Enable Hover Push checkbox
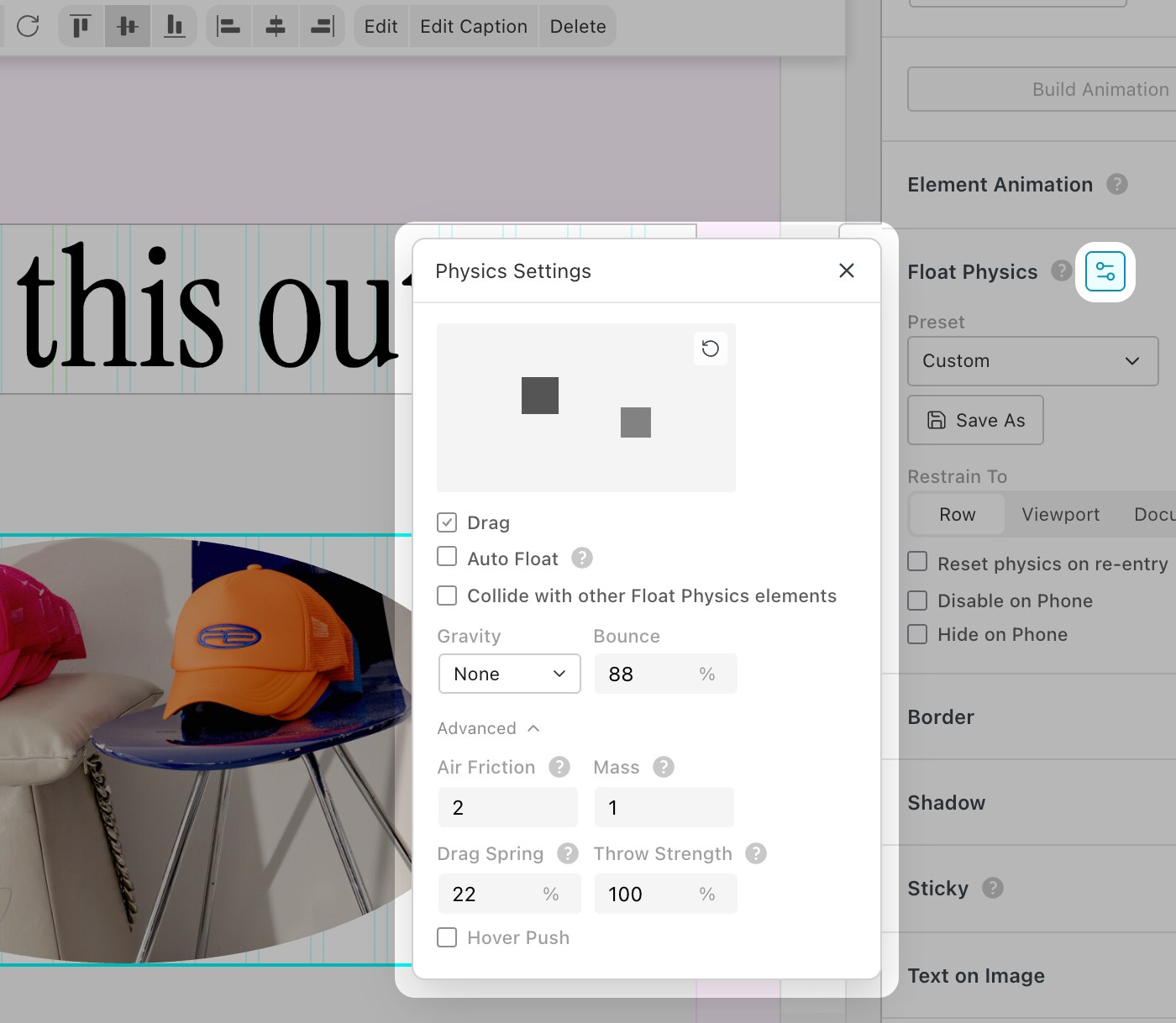 click(x=447, y=937)
